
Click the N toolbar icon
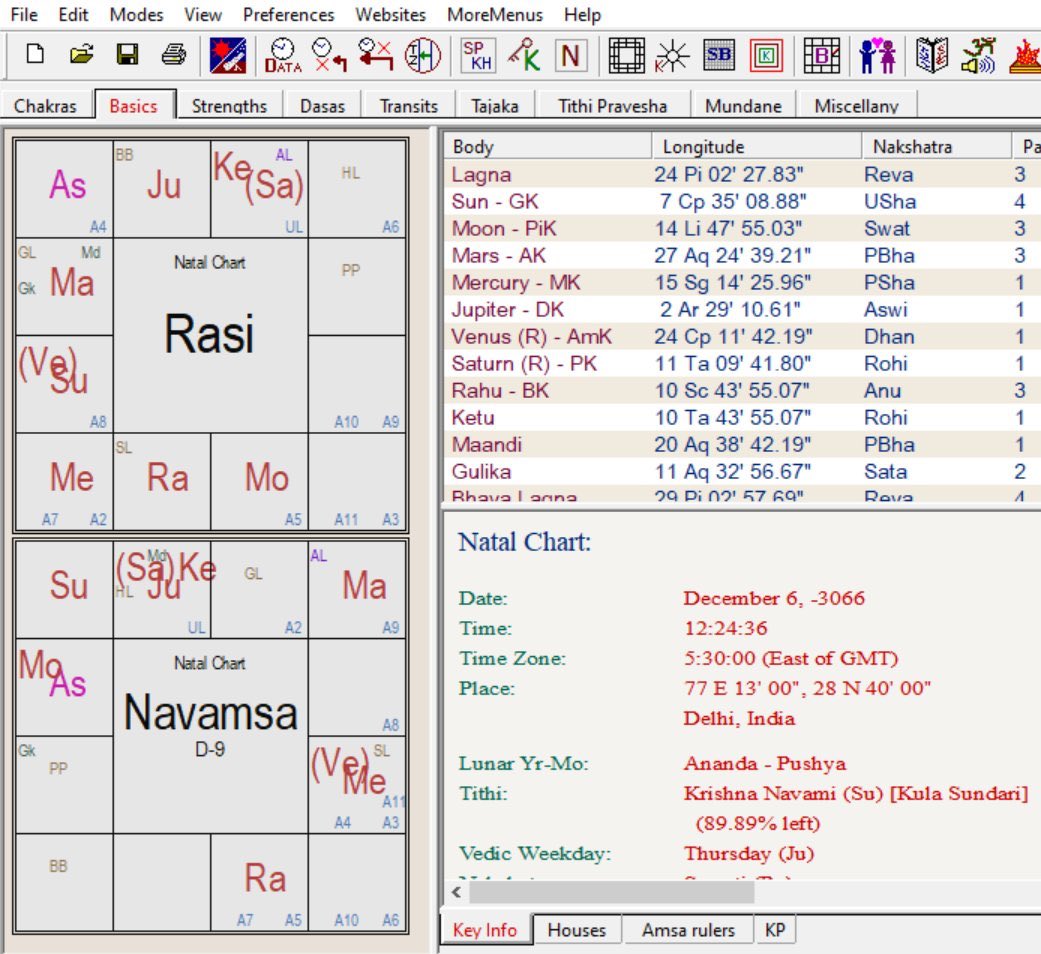click(x=570, y=55)
